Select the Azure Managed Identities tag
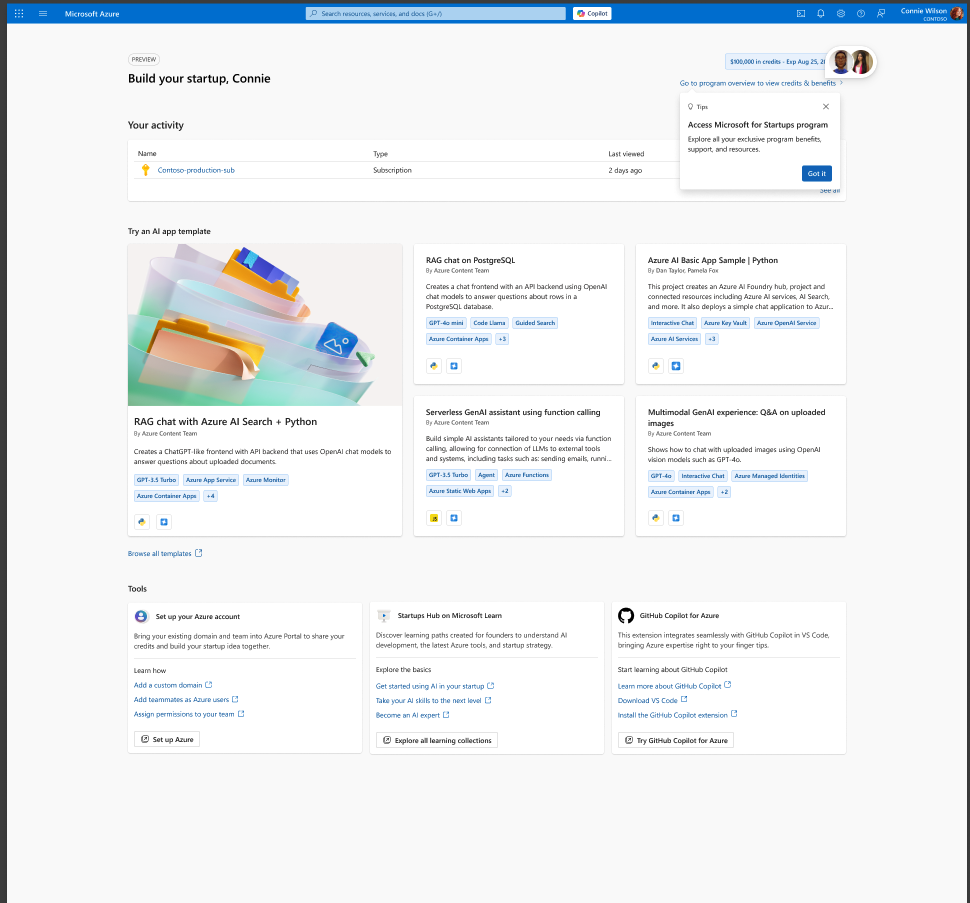Image resolution: width=970 pixels, height=903 pixels. pyautogui.click(x=770, y=476)
